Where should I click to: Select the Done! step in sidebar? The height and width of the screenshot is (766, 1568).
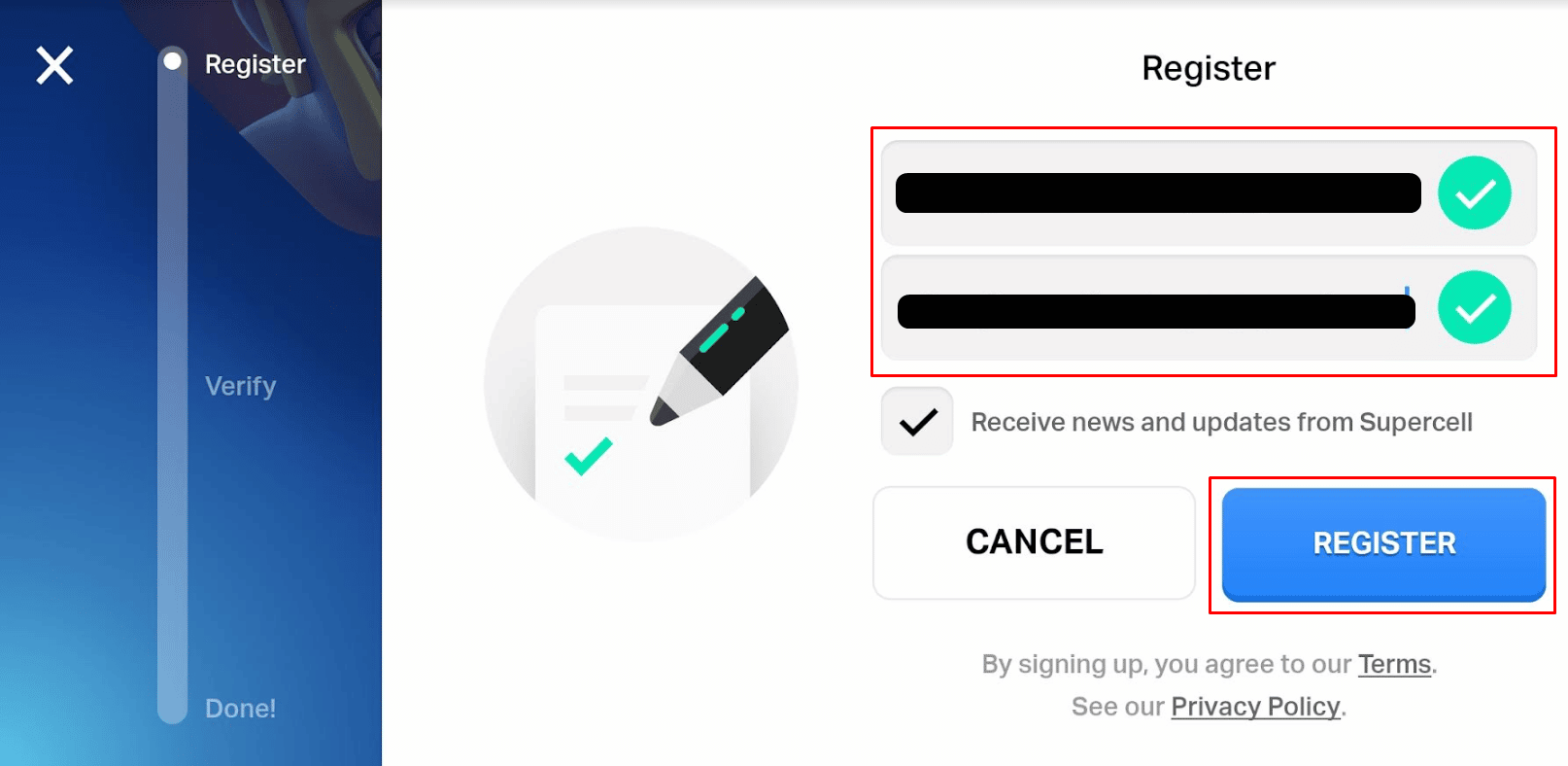click(x=241, y=709)
